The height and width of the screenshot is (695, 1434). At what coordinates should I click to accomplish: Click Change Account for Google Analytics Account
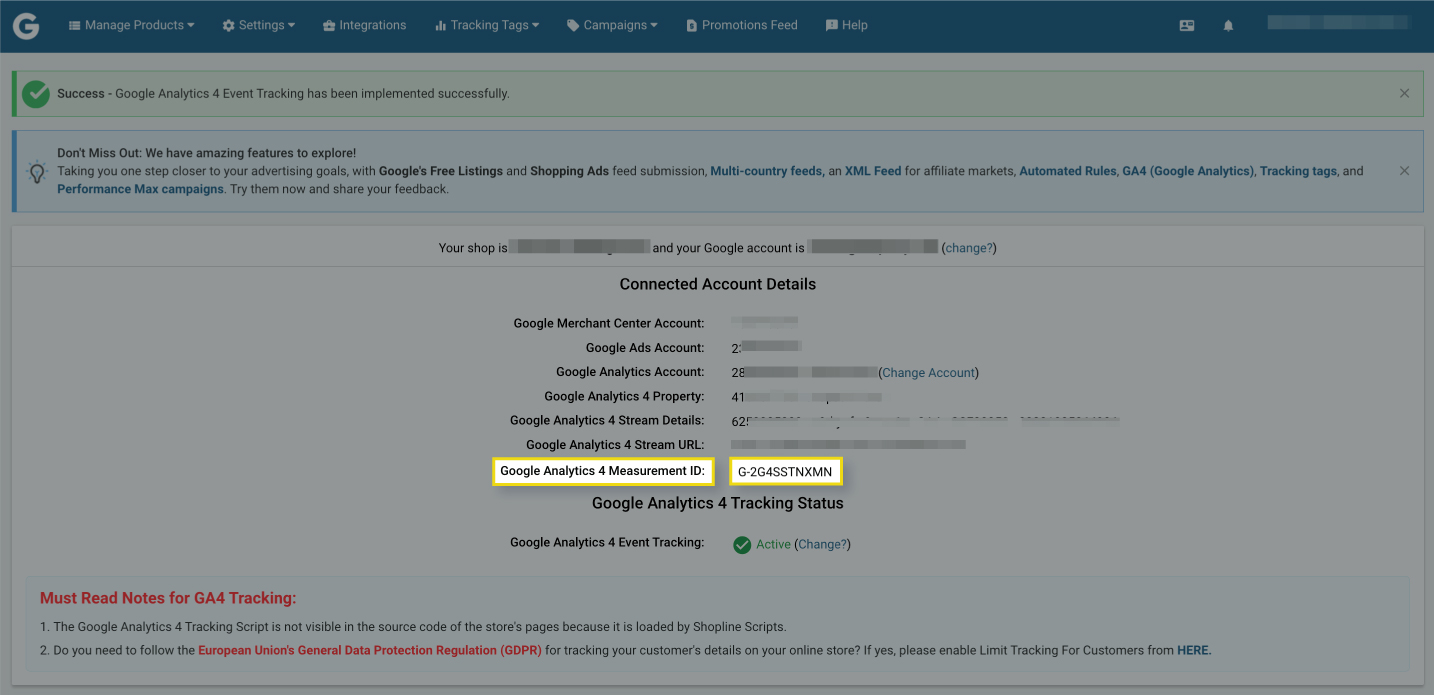(x=929, y=372)
